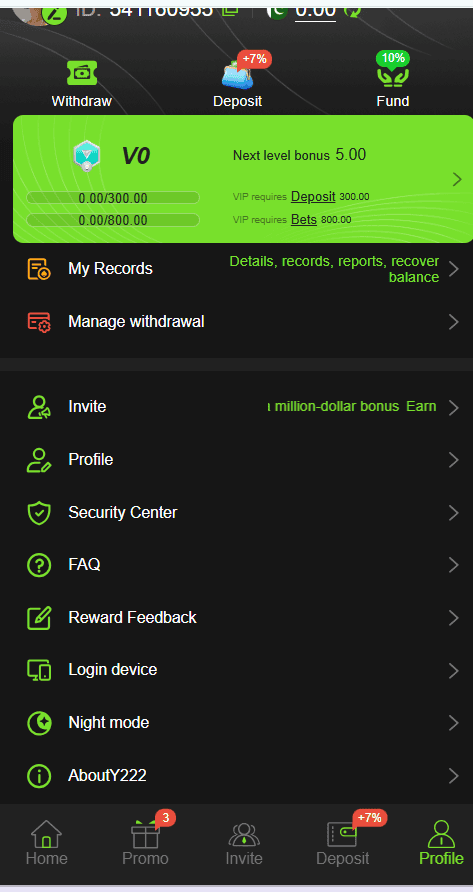473x892 pixels.
Task: Click the V0 VIP badge icon
Action: (x=87, y=155)
